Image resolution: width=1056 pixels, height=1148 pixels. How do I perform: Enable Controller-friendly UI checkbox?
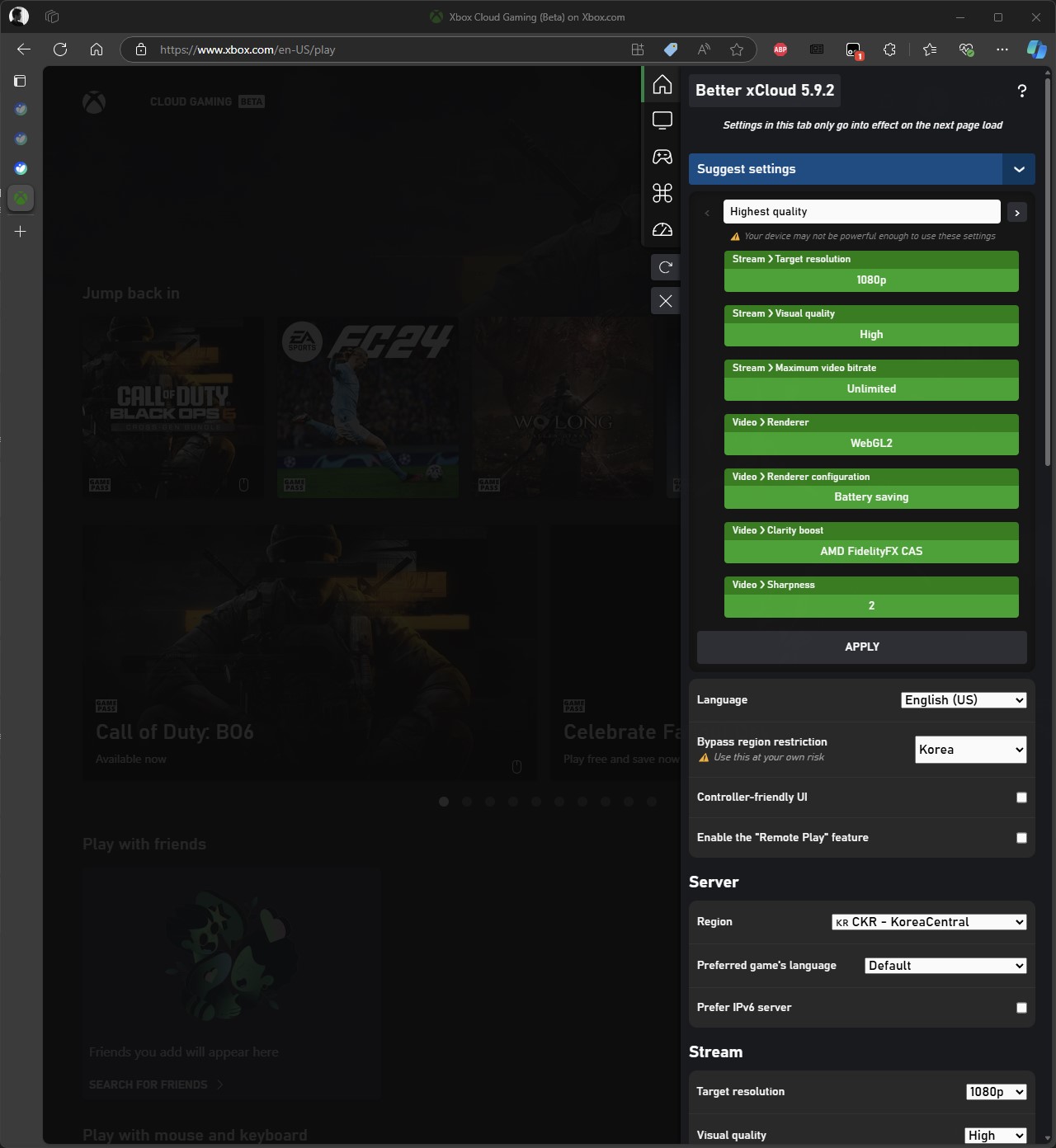point(1021,797)
